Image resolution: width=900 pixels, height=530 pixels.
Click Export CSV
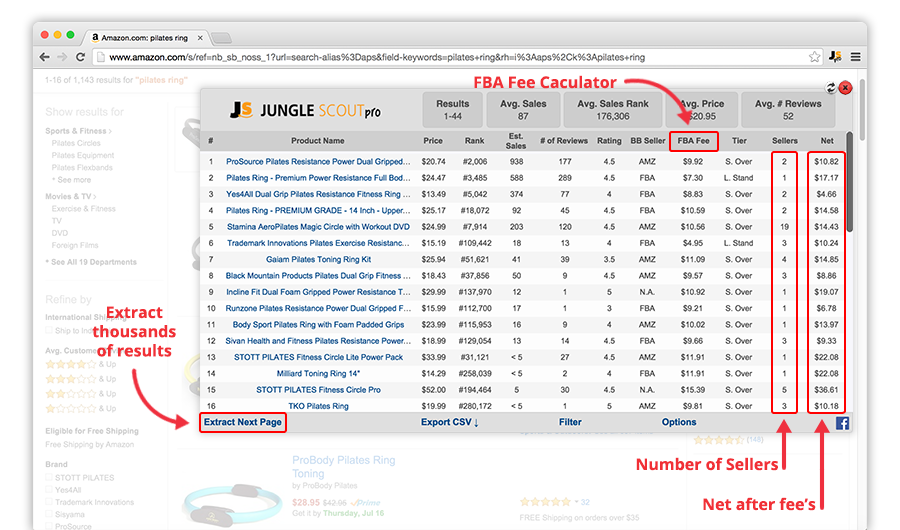tap(449, 422)
